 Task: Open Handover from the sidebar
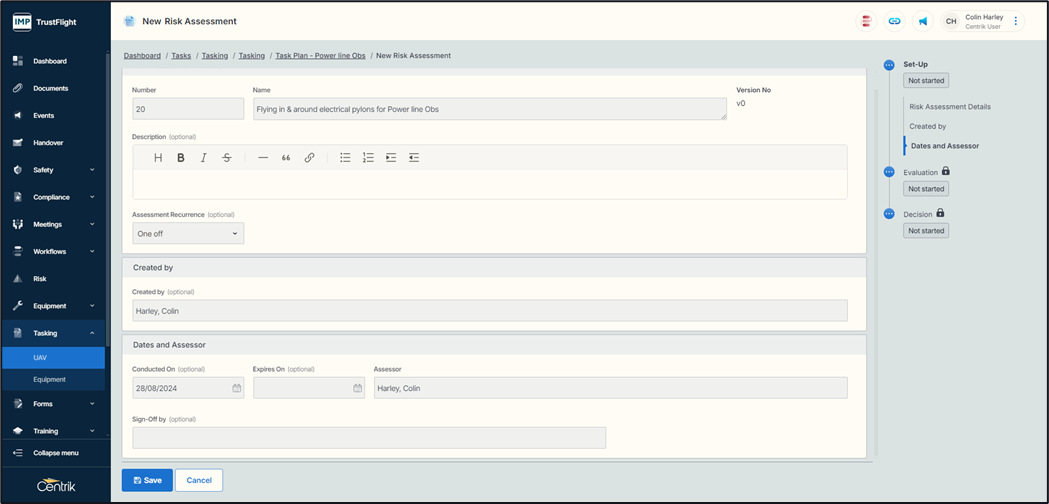tap(55, 143)
